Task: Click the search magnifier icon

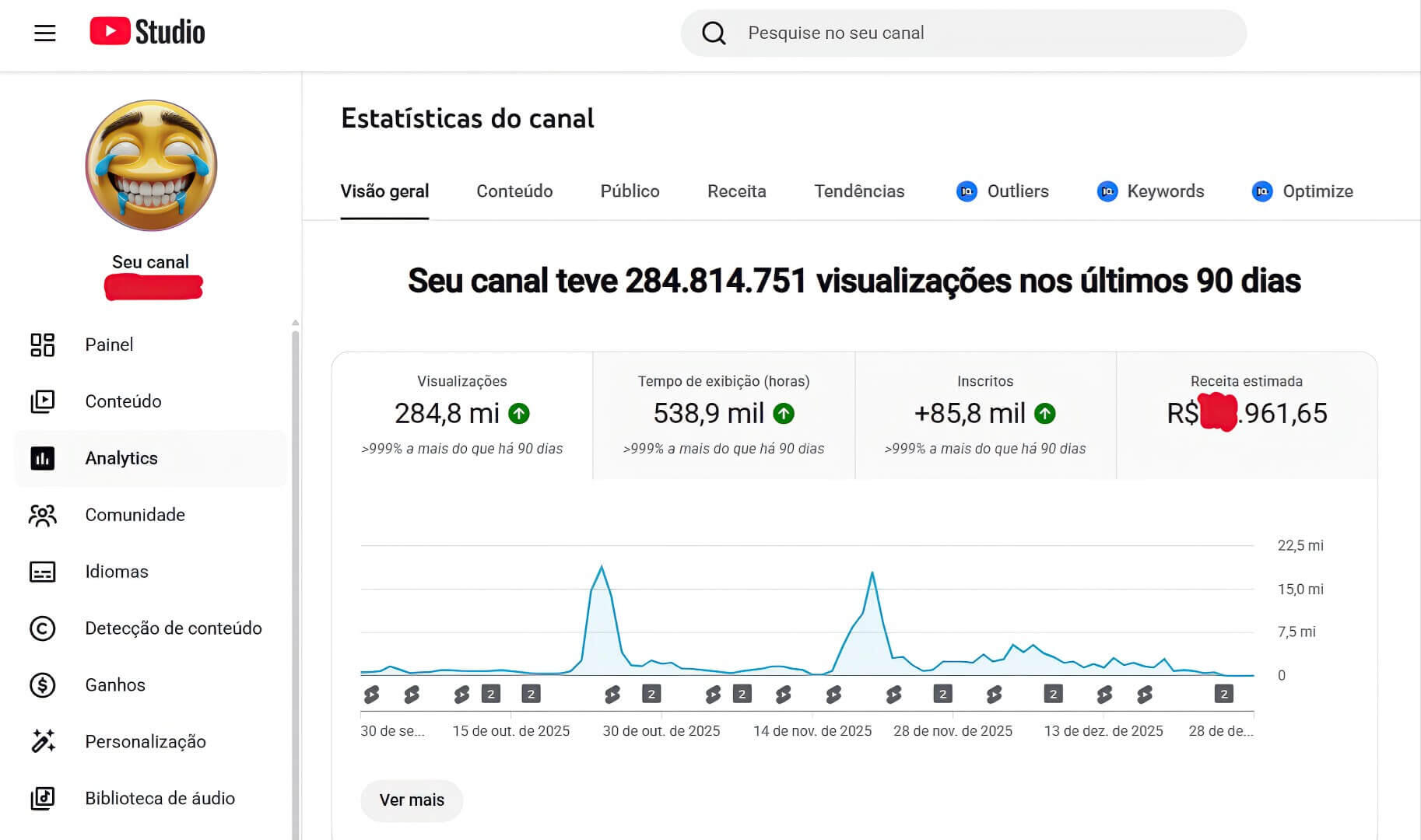Action: click(x=714, y=33)
